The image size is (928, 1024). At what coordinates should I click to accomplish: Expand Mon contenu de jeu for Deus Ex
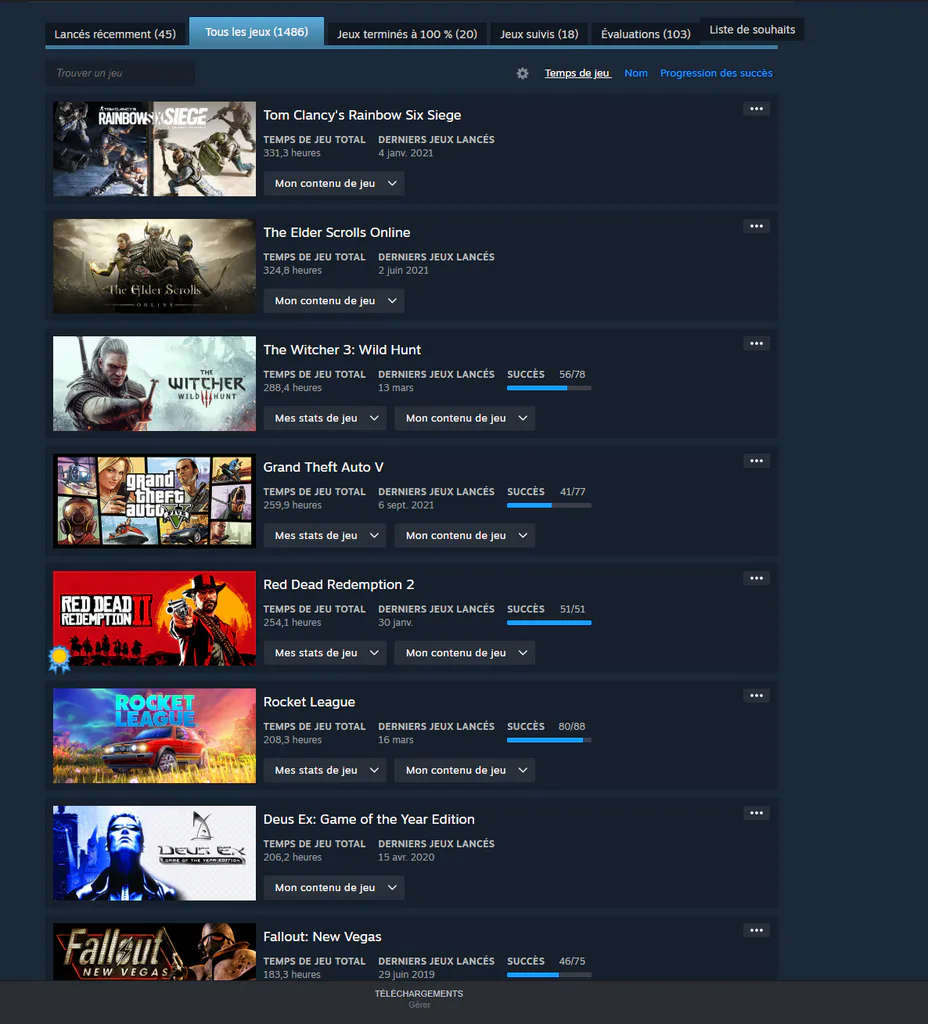334,888
